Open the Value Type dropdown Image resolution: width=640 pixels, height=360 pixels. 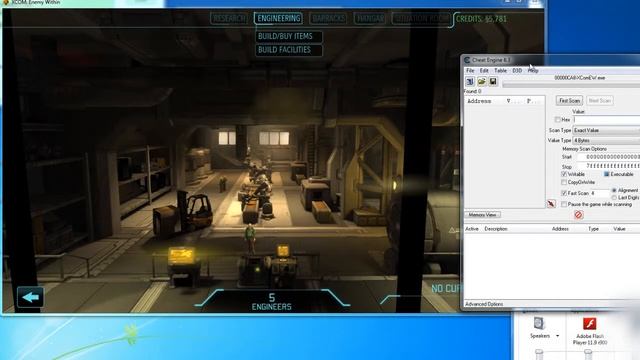click(606, 140)
